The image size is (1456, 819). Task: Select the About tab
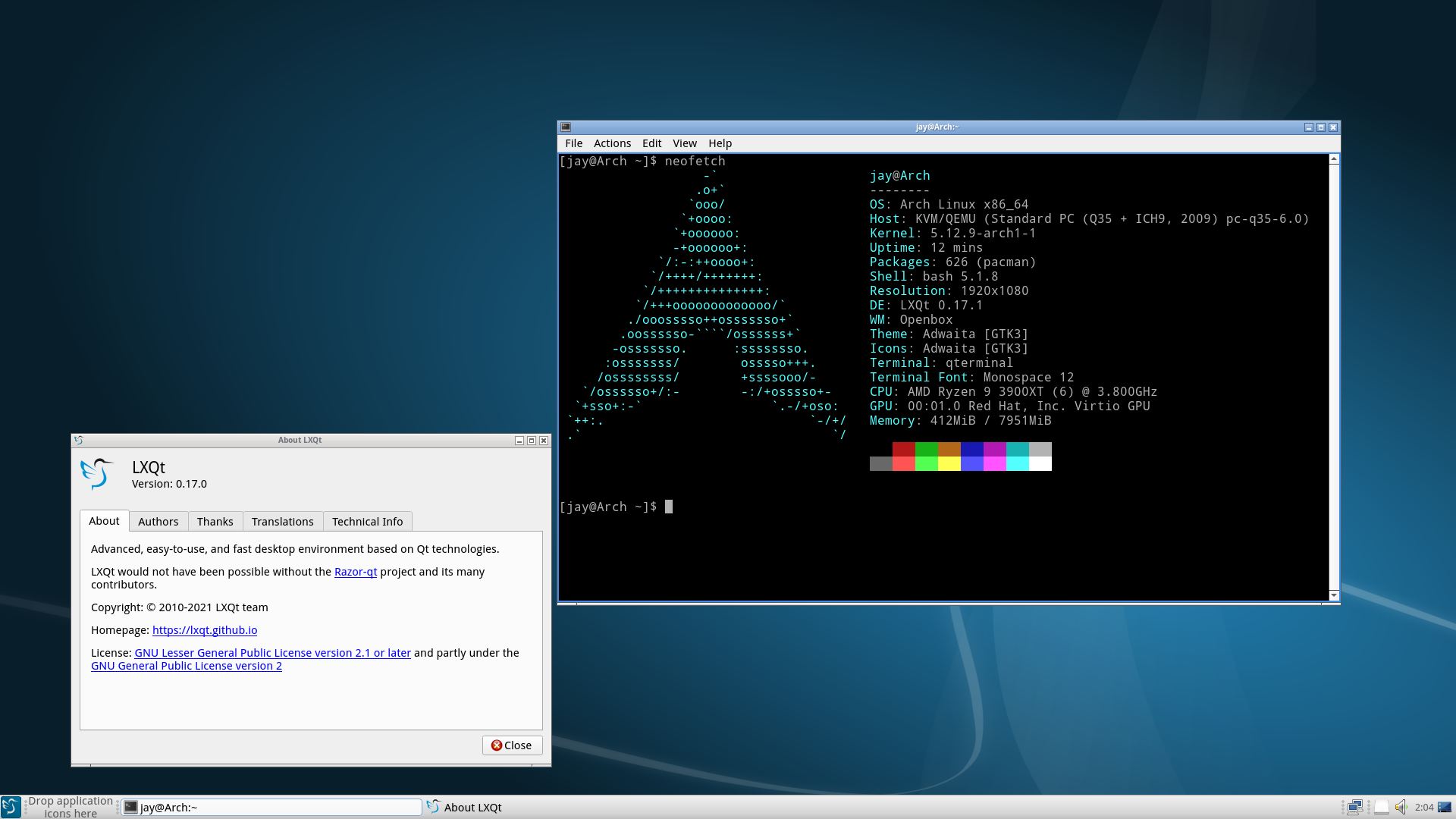tap(104, 521)
